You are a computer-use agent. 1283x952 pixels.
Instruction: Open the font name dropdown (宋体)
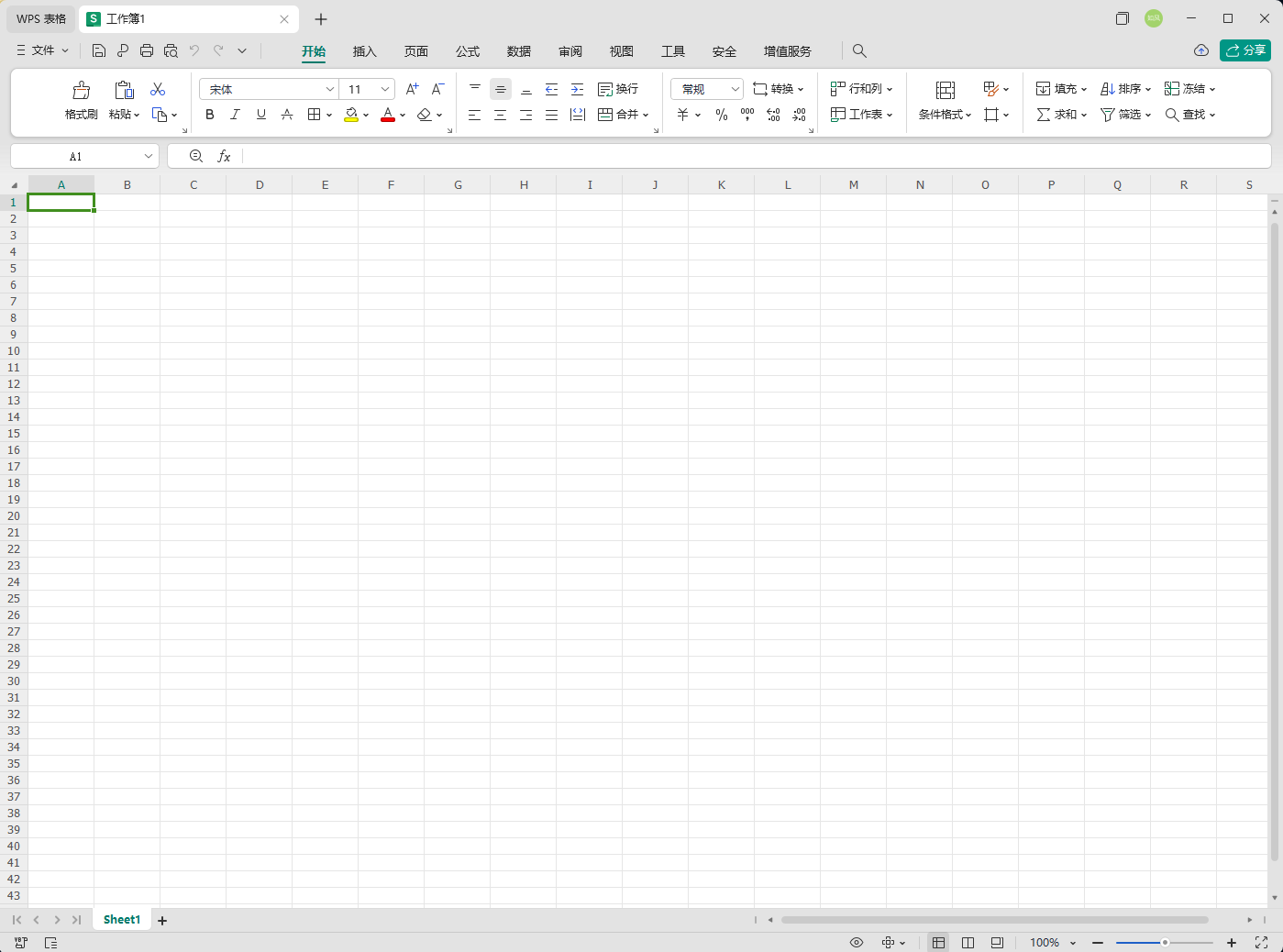(329, 89)
